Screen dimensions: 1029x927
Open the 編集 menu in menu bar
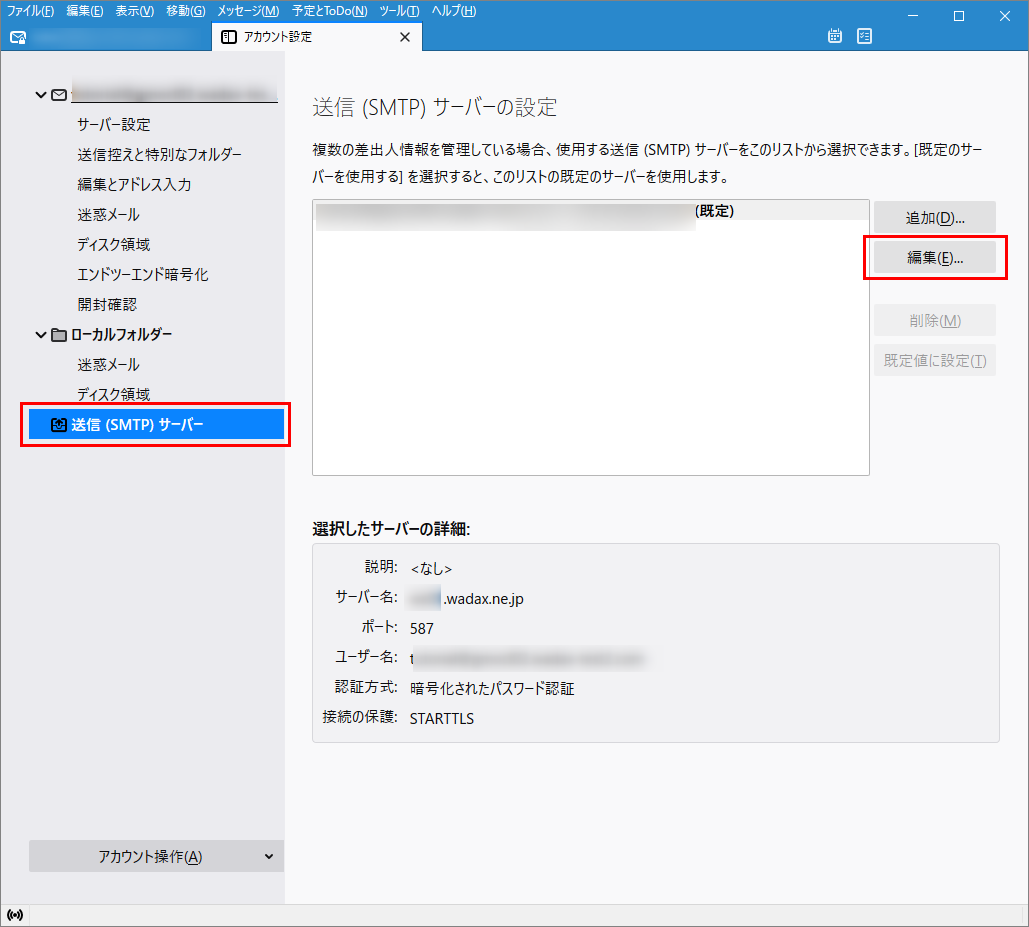coord(85,11)
